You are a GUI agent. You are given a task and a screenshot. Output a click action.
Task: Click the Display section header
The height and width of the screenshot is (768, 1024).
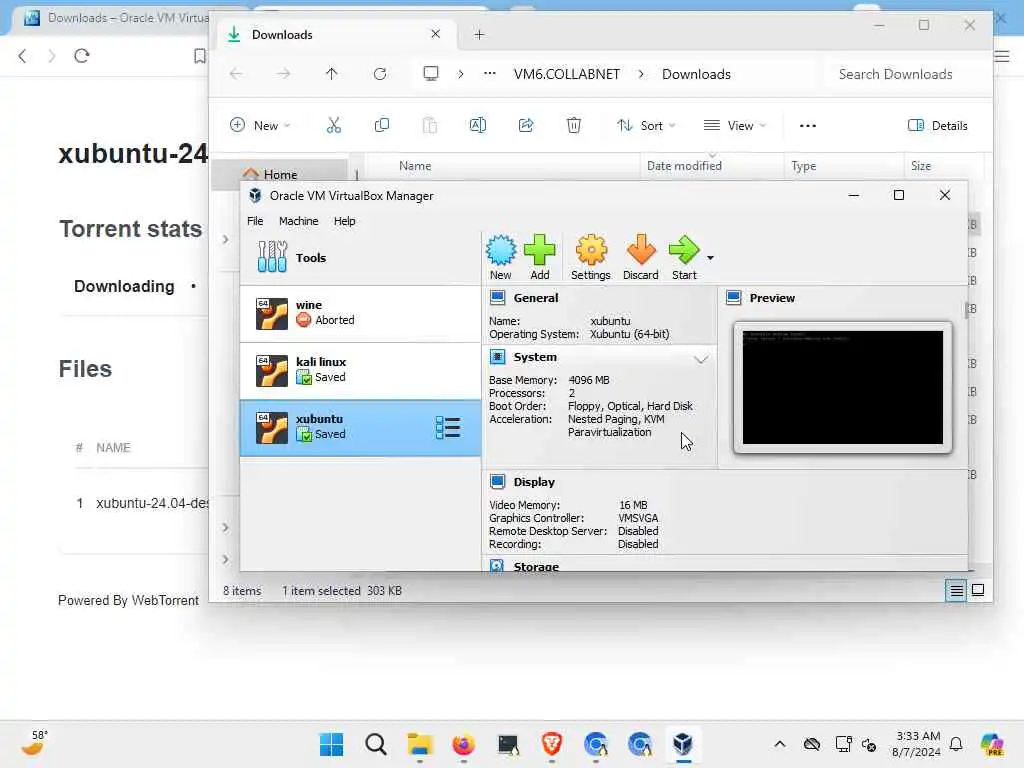pyautogui.click(x=534, y=482)
